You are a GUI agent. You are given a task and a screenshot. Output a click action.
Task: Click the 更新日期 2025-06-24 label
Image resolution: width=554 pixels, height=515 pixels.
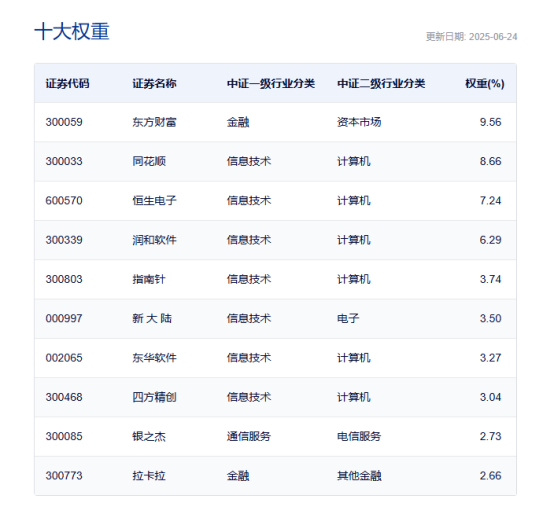471,37
